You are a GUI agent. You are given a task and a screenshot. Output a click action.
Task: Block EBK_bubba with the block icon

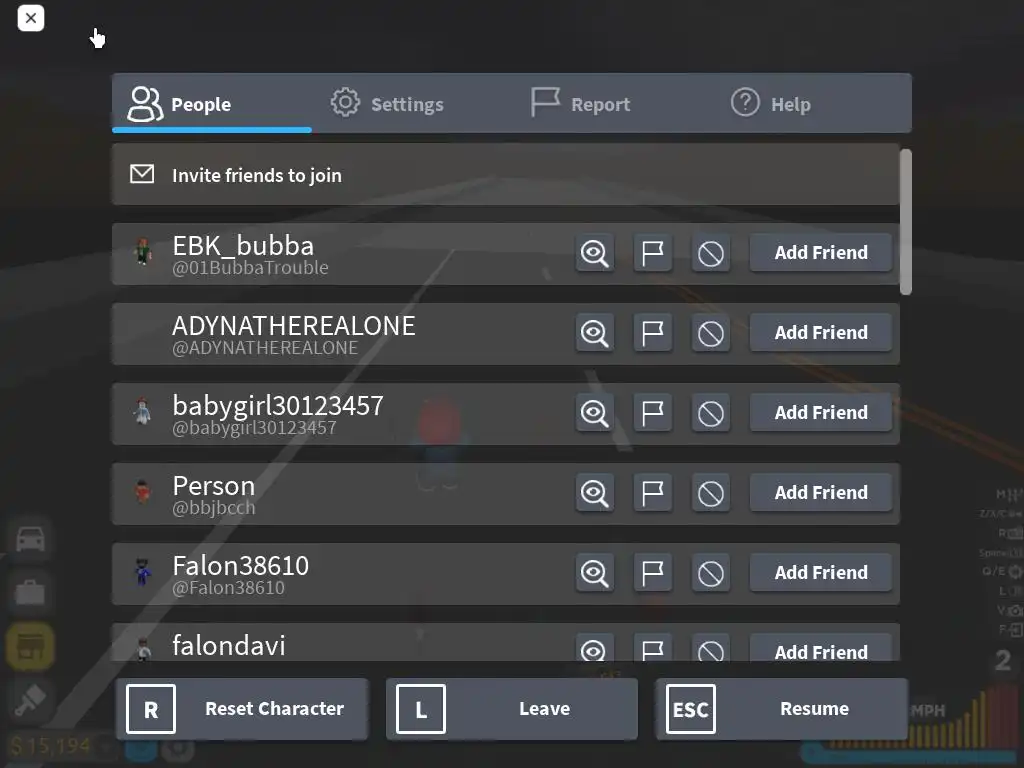711,253
